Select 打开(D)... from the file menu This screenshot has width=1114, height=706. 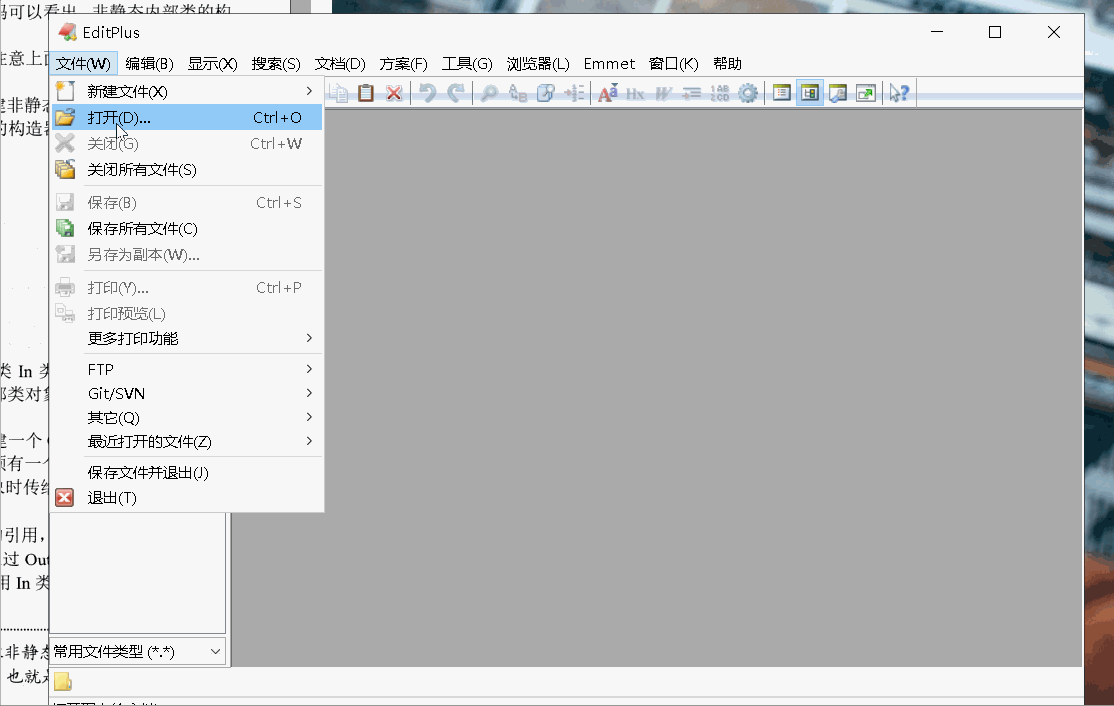188,117
